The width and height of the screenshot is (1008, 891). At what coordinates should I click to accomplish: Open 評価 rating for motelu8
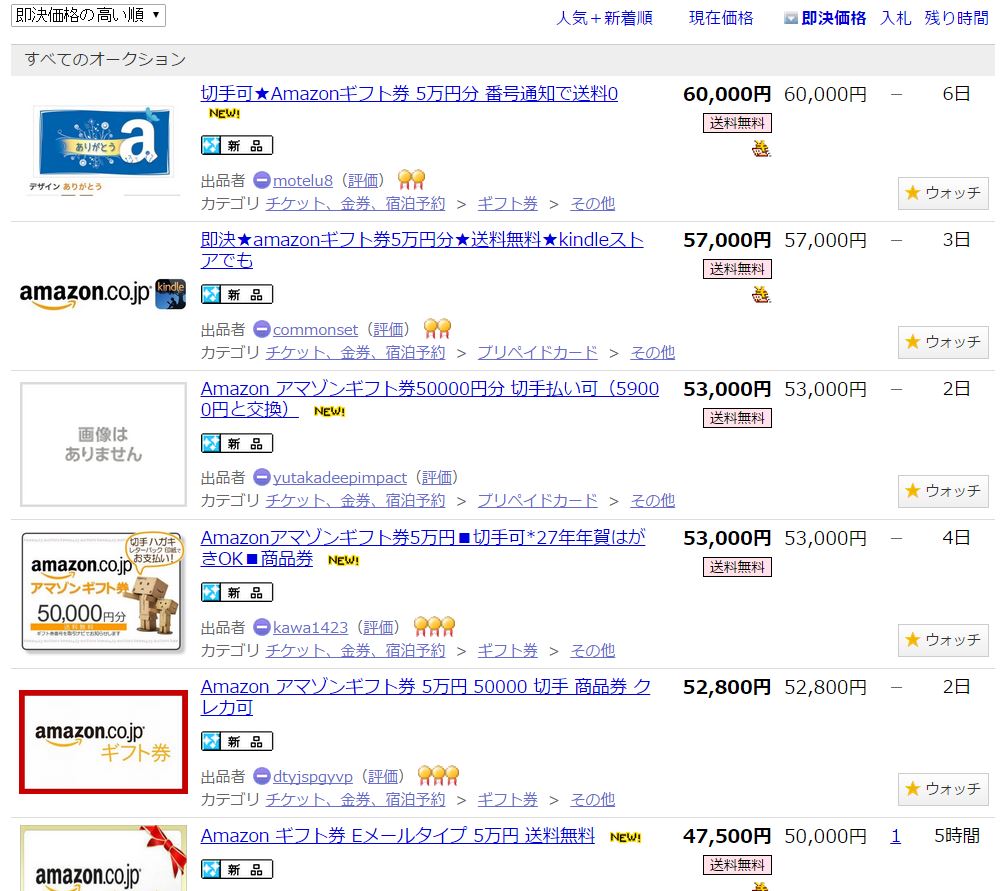pos(363,181)
